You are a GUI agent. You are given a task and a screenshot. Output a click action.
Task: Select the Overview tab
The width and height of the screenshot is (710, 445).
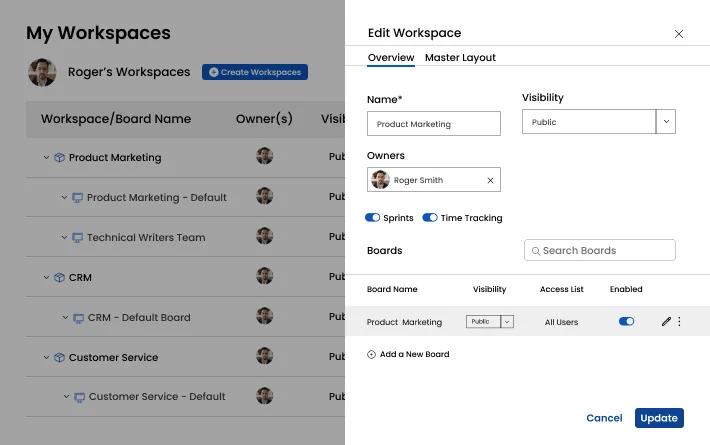tap(391, 58)
